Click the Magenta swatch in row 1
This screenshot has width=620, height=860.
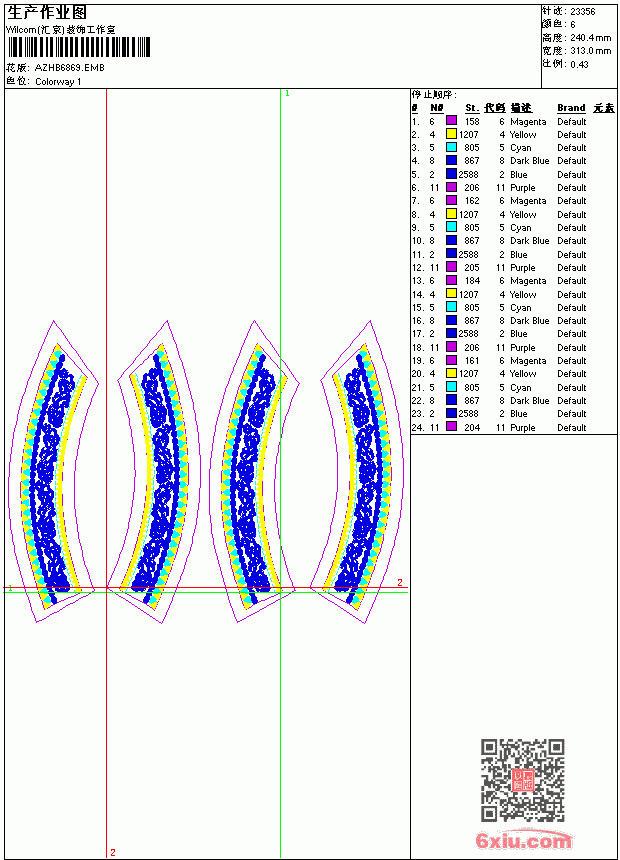(451, 121)
